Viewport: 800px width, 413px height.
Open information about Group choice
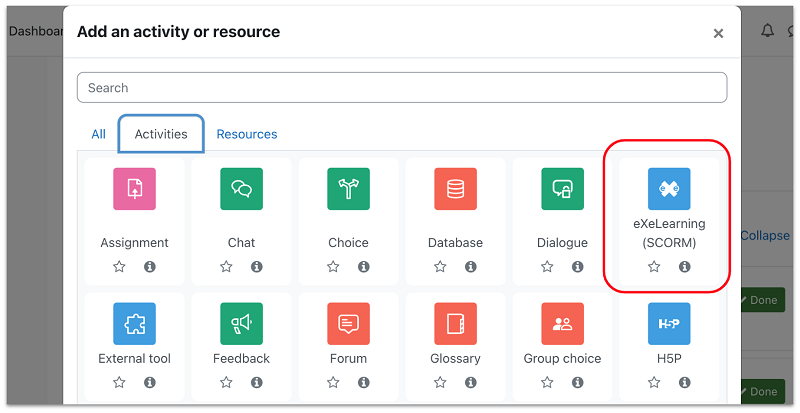577,382
